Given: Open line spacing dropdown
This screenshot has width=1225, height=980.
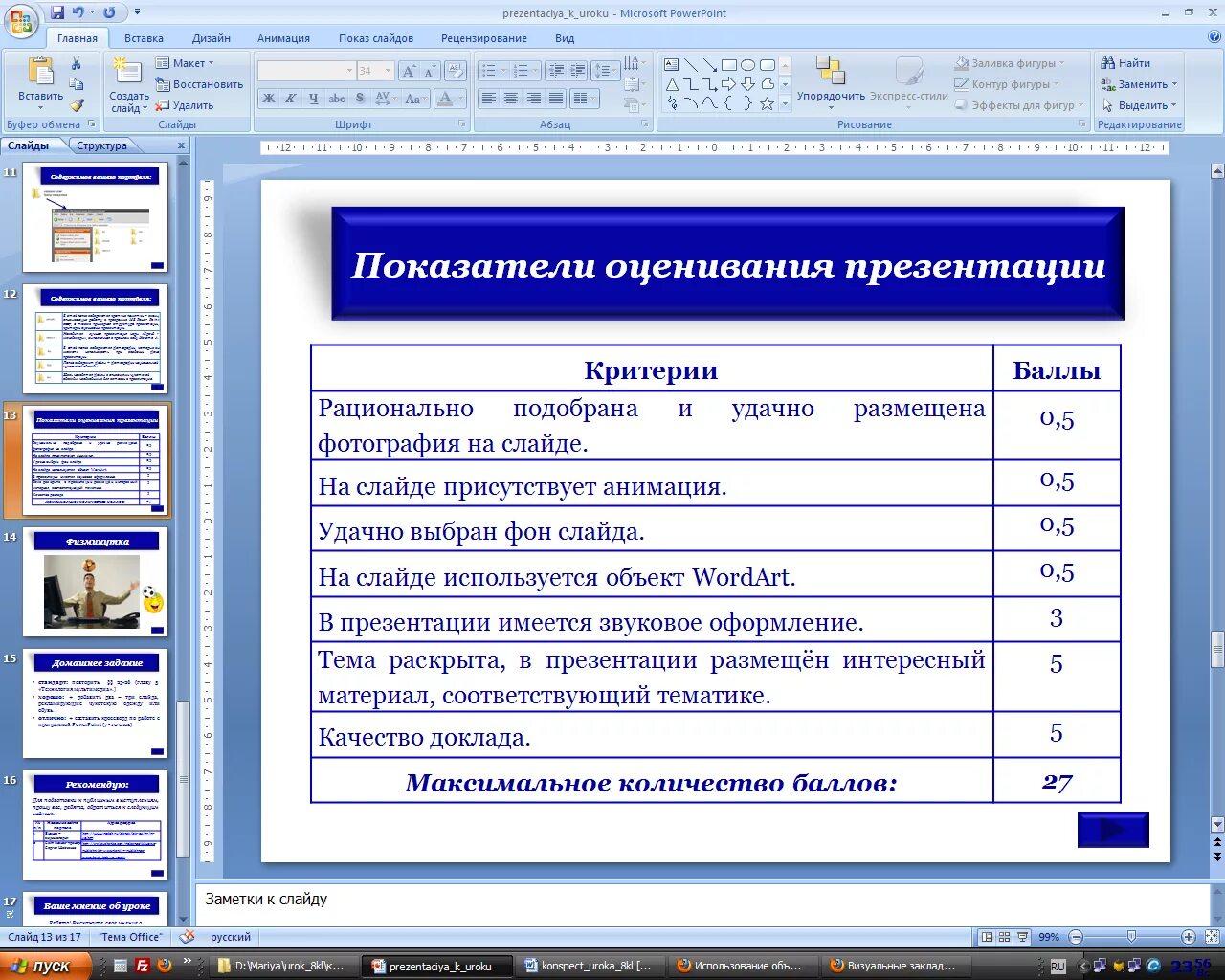Looking at the screenshot, I should pyautogui.click(x=606, y=71).
